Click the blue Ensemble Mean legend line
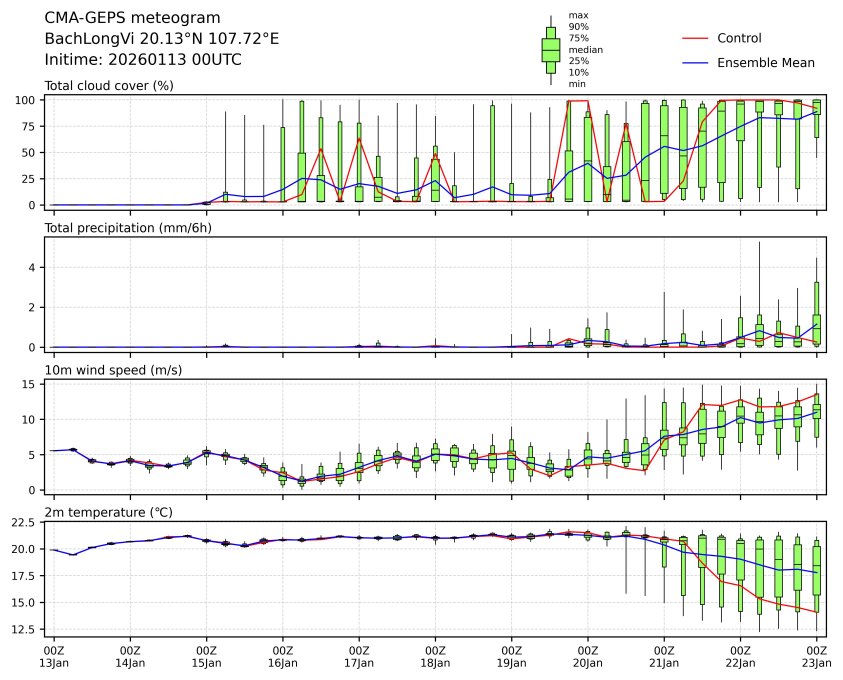Viewport: 843px width, 680px height. tap(695, 62)
